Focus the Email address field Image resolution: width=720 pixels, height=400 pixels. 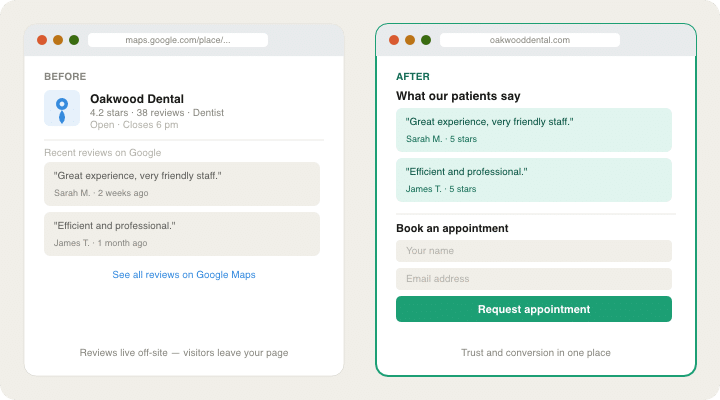(x=533, y=279)
